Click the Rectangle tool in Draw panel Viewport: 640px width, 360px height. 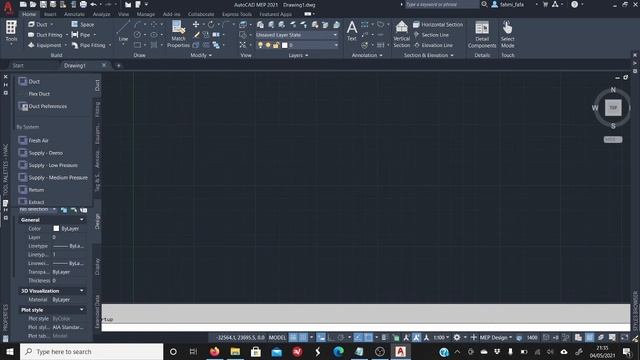pyautogui.click(x=138, y=45)
